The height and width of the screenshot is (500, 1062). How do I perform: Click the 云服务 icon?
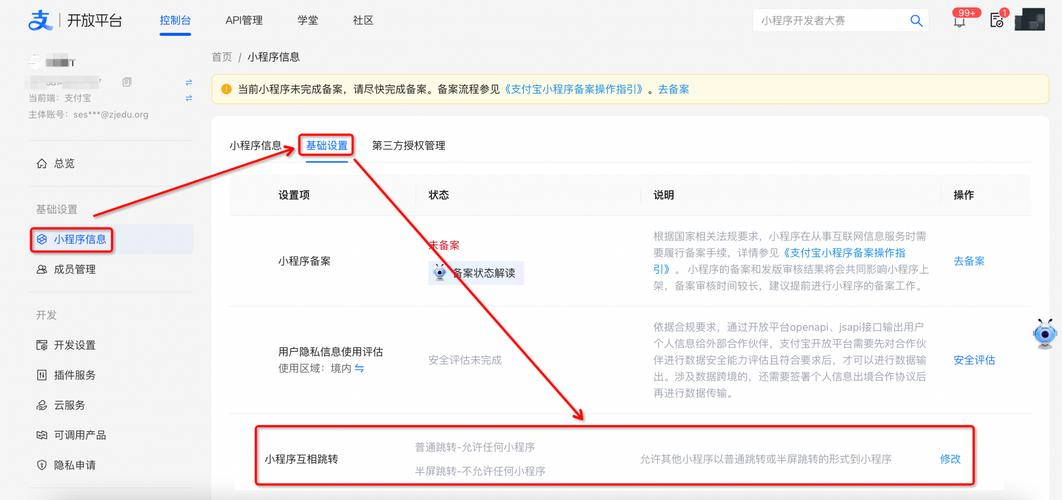tap(42, 405)
